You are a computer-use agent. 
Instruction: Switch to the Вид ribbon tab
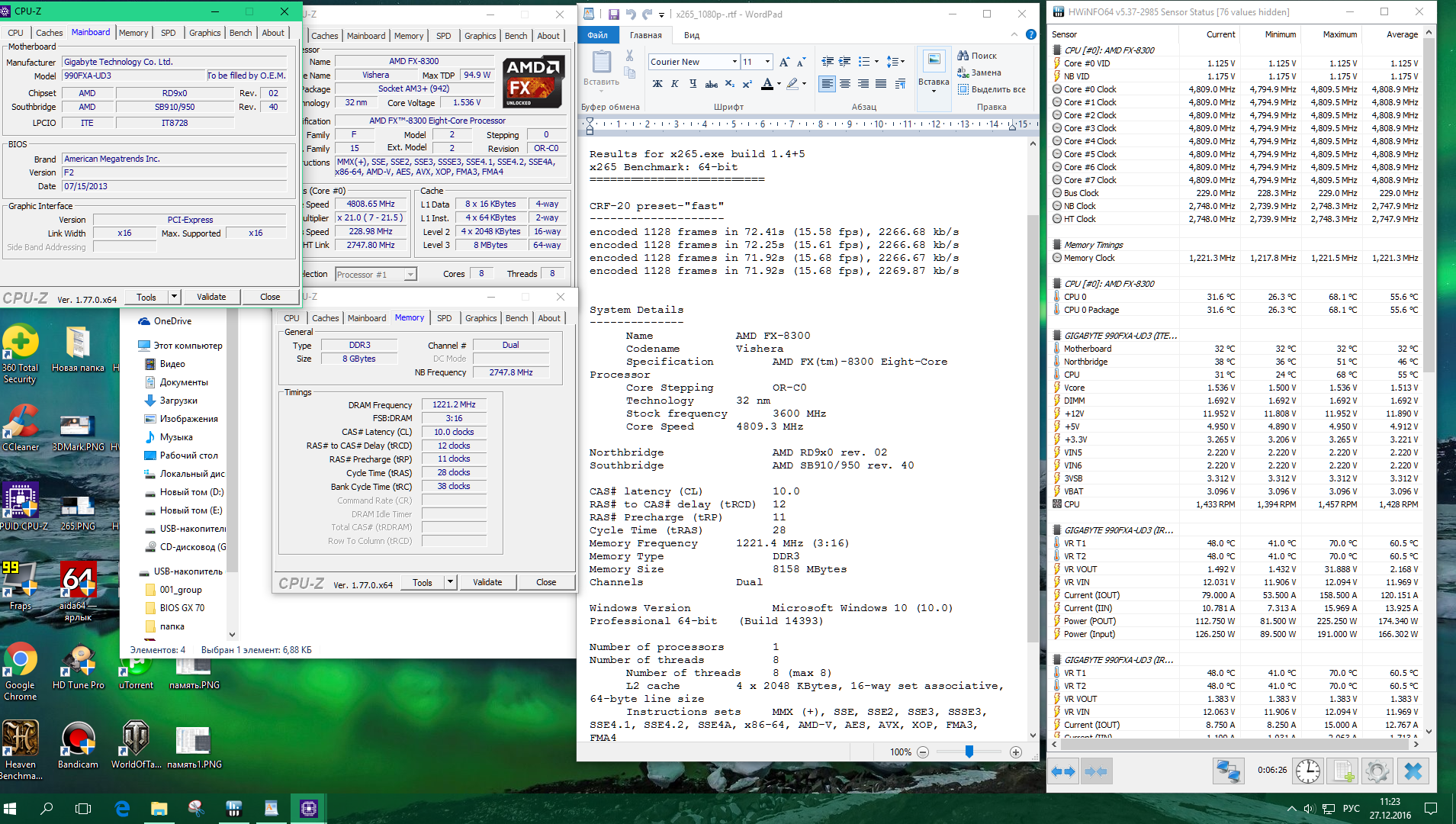[x=691, y=35]
